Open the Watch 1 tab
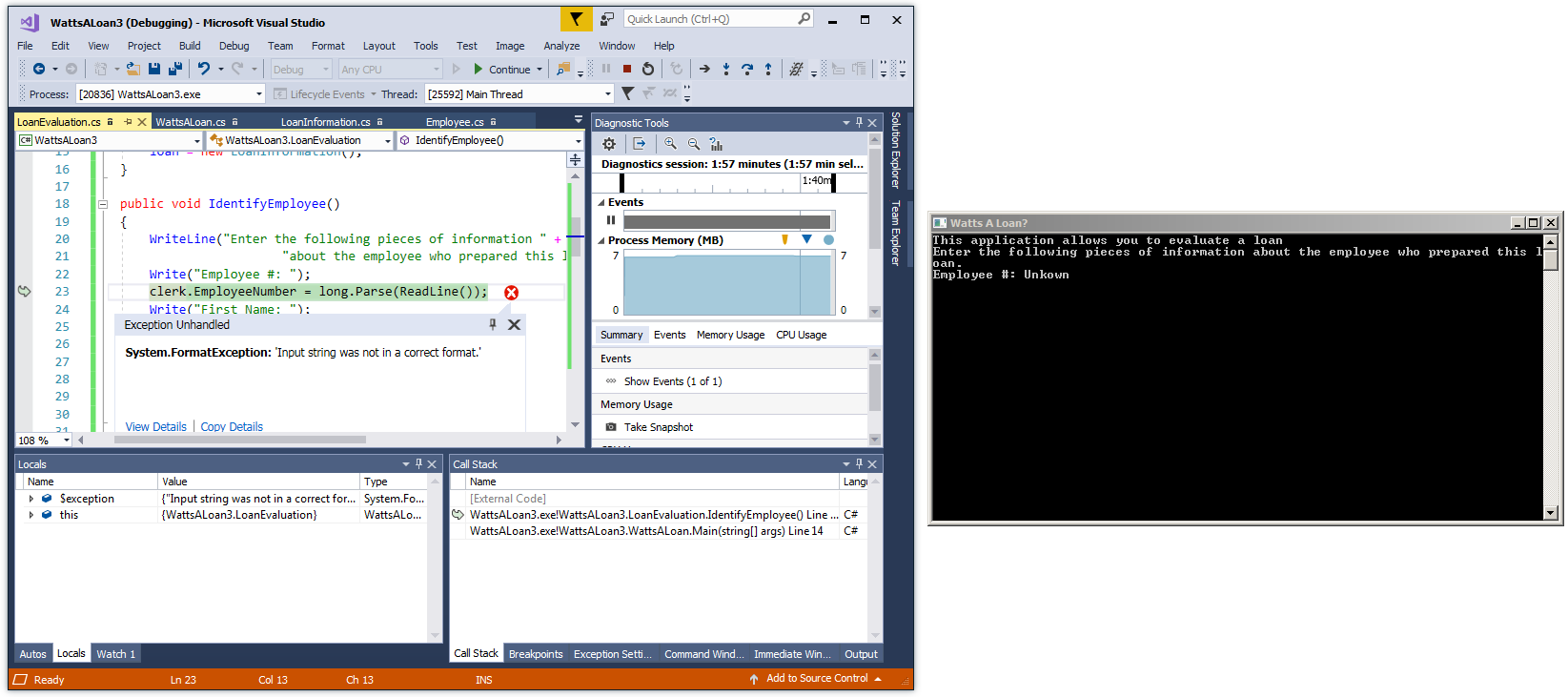The image size is (1568, 697). [115, 654]
